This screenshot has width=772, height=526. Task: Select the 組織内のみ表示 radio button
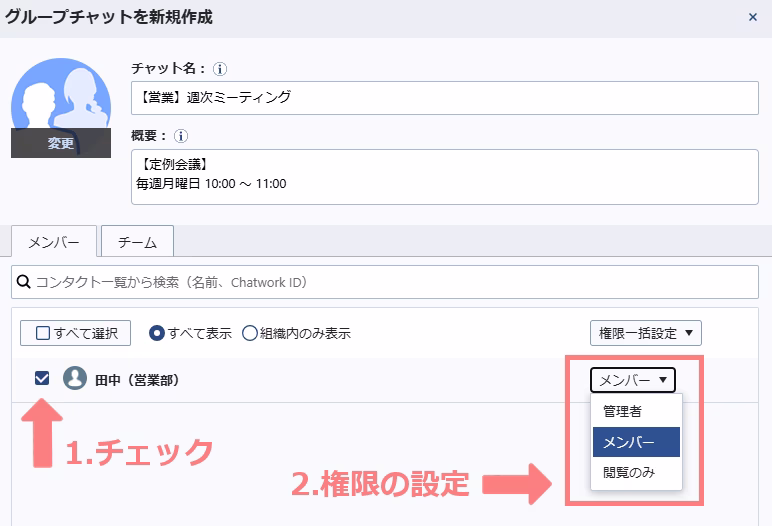(250, 333)
